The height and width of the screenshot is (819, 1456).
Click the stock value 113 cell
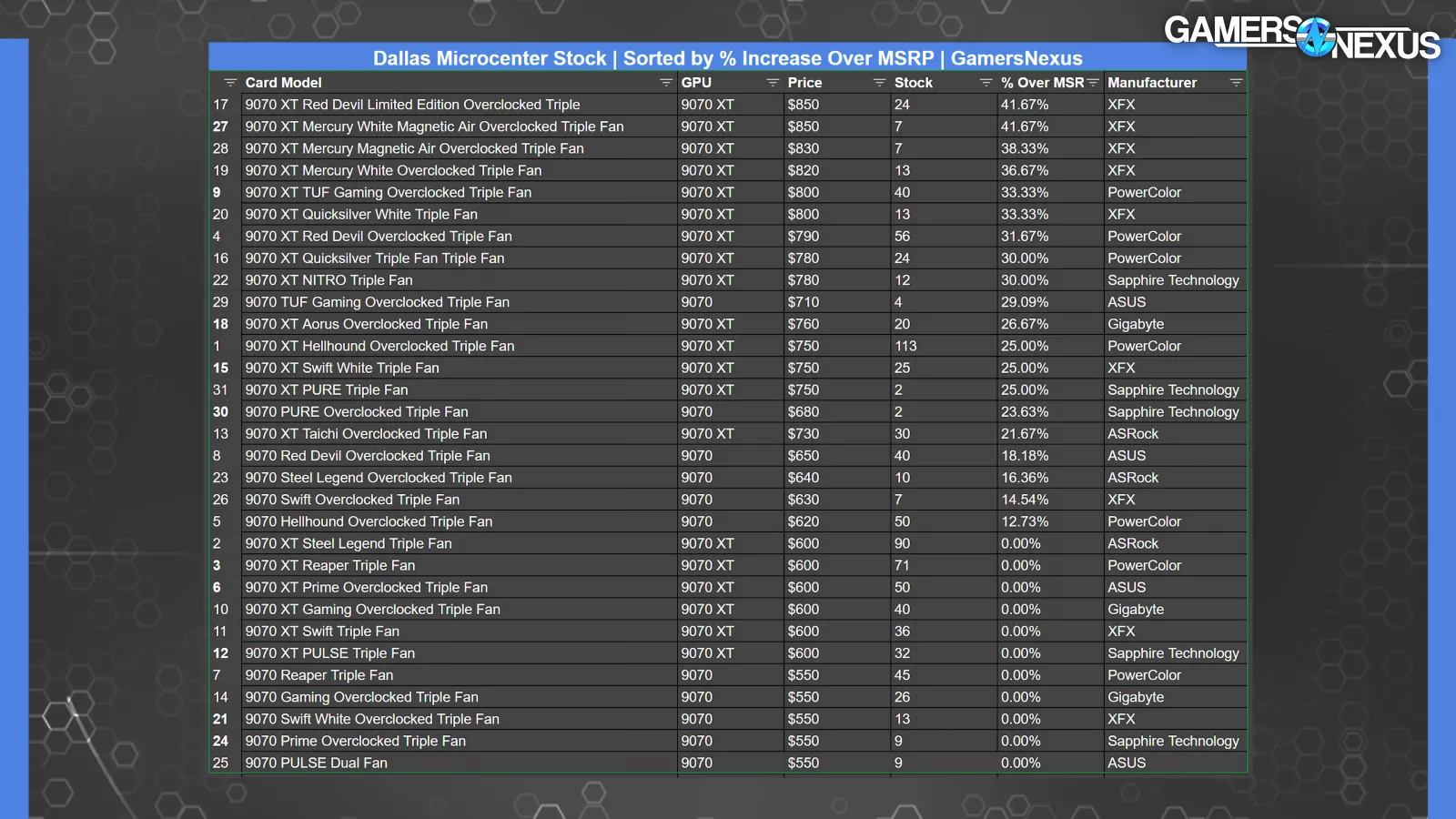pos(905,346)
